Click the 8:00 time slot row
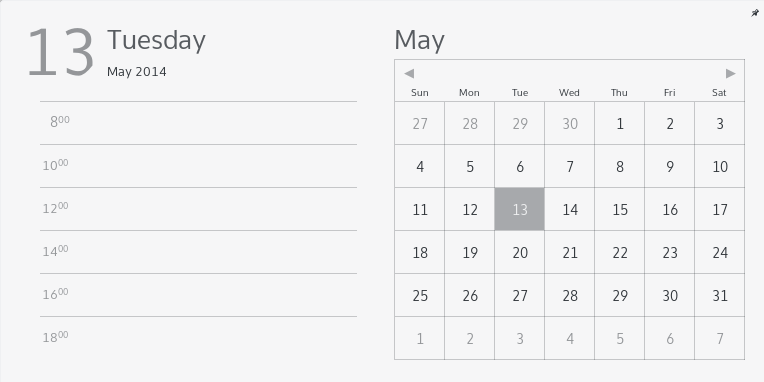The width and height of the screenshot is (764, 382). pyautogui.click(x=198, y=123)
